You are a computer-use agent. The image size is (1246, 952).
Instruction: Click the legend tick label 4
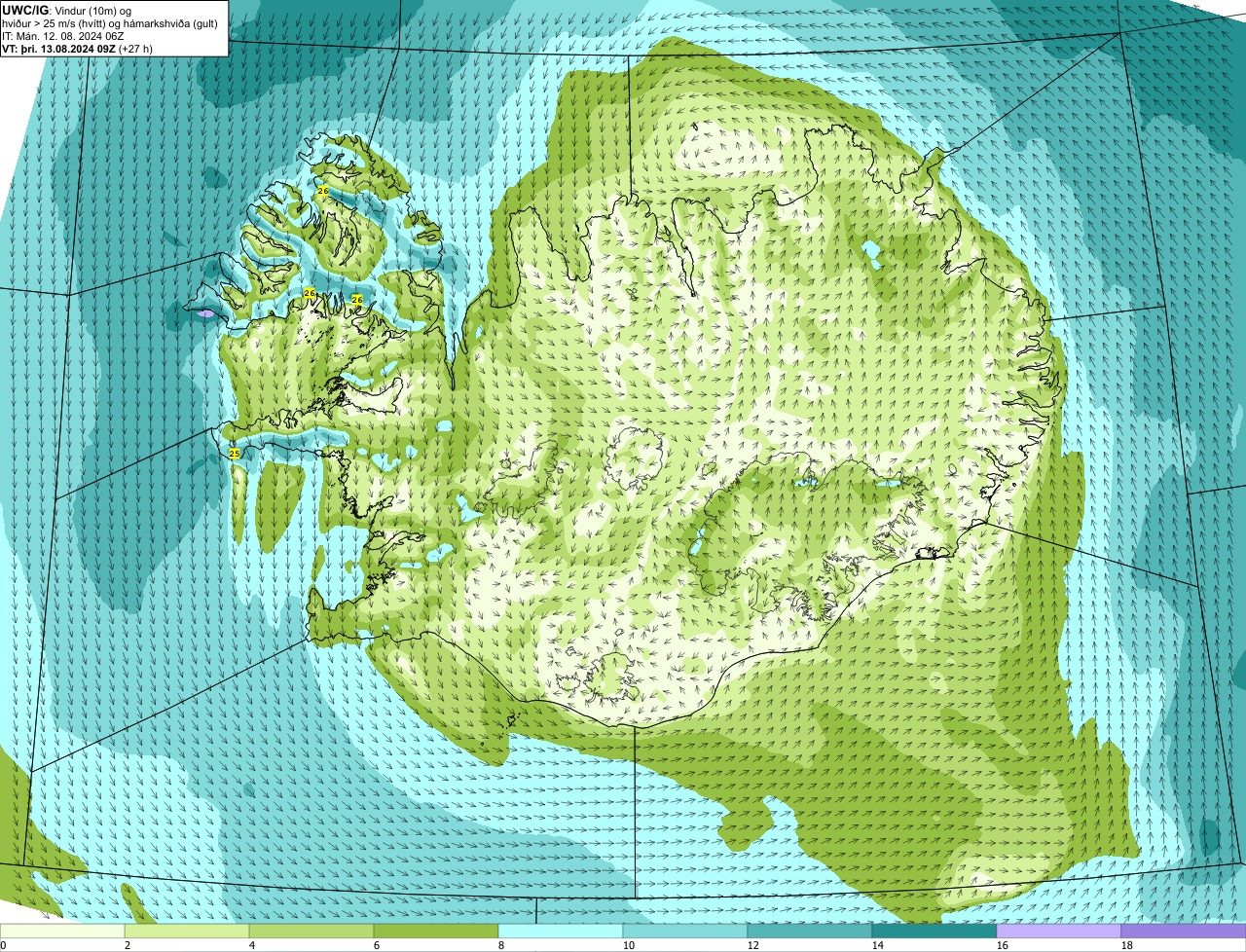coord(252,945)
